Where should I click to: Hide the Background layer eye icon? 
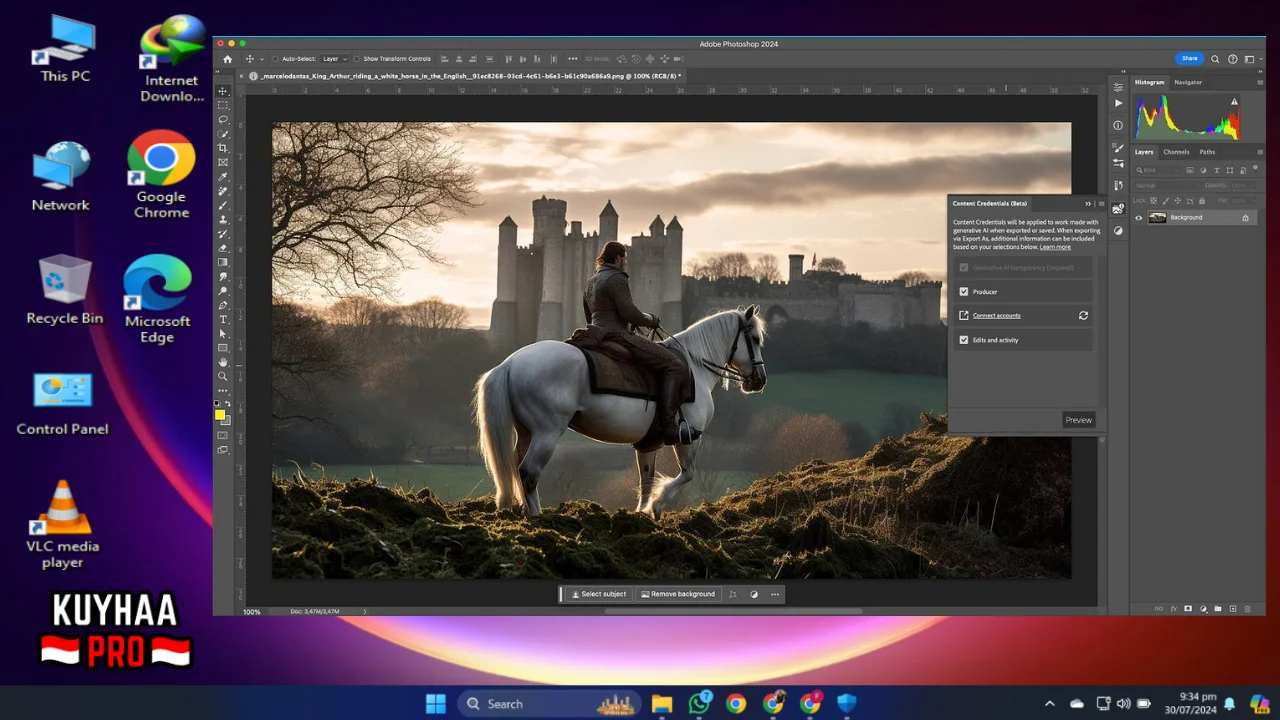1139,218
